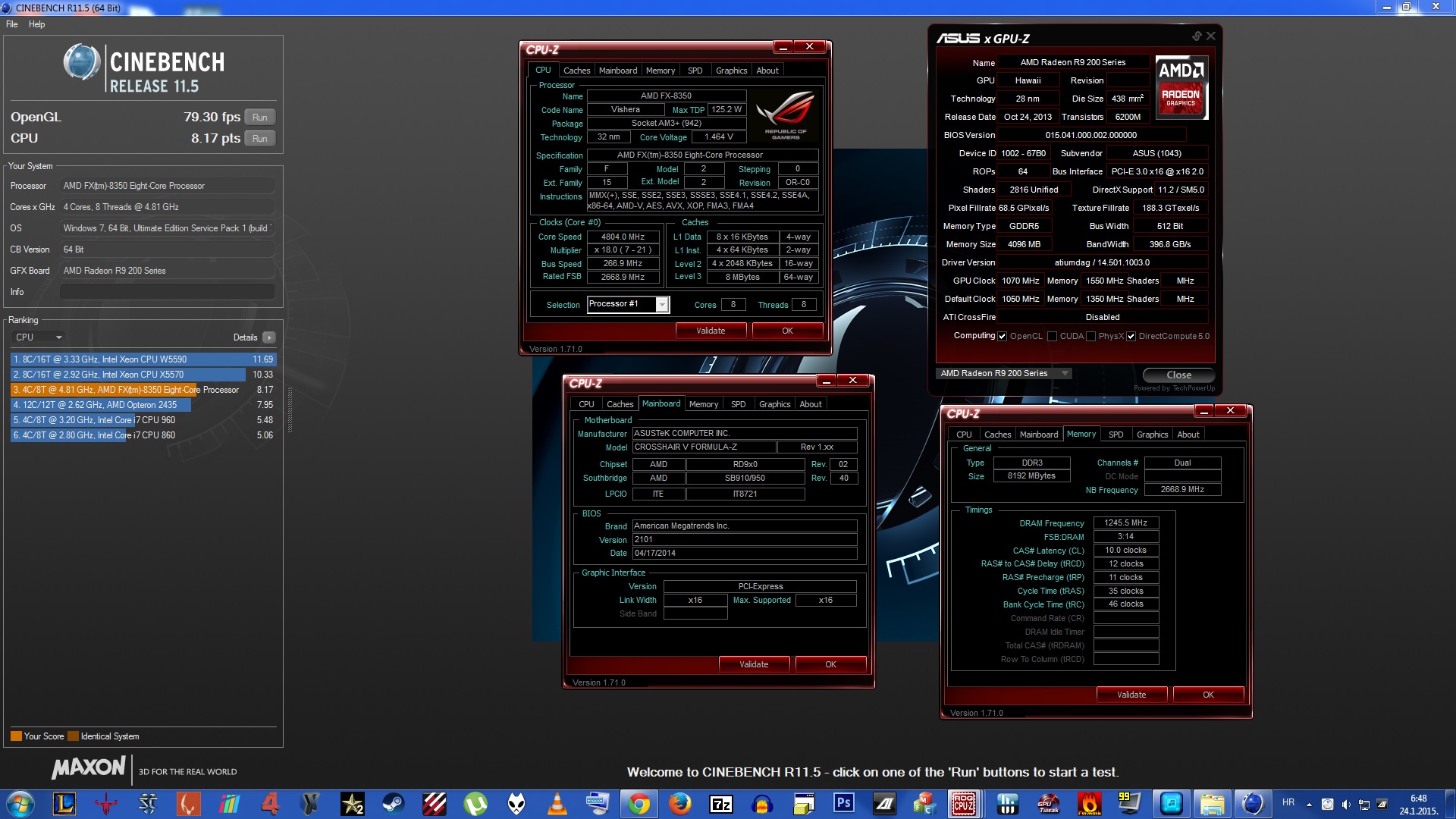
Task: Open ASUS GPU Tweak from the taskbar
Action: (x=1048, y=803)
